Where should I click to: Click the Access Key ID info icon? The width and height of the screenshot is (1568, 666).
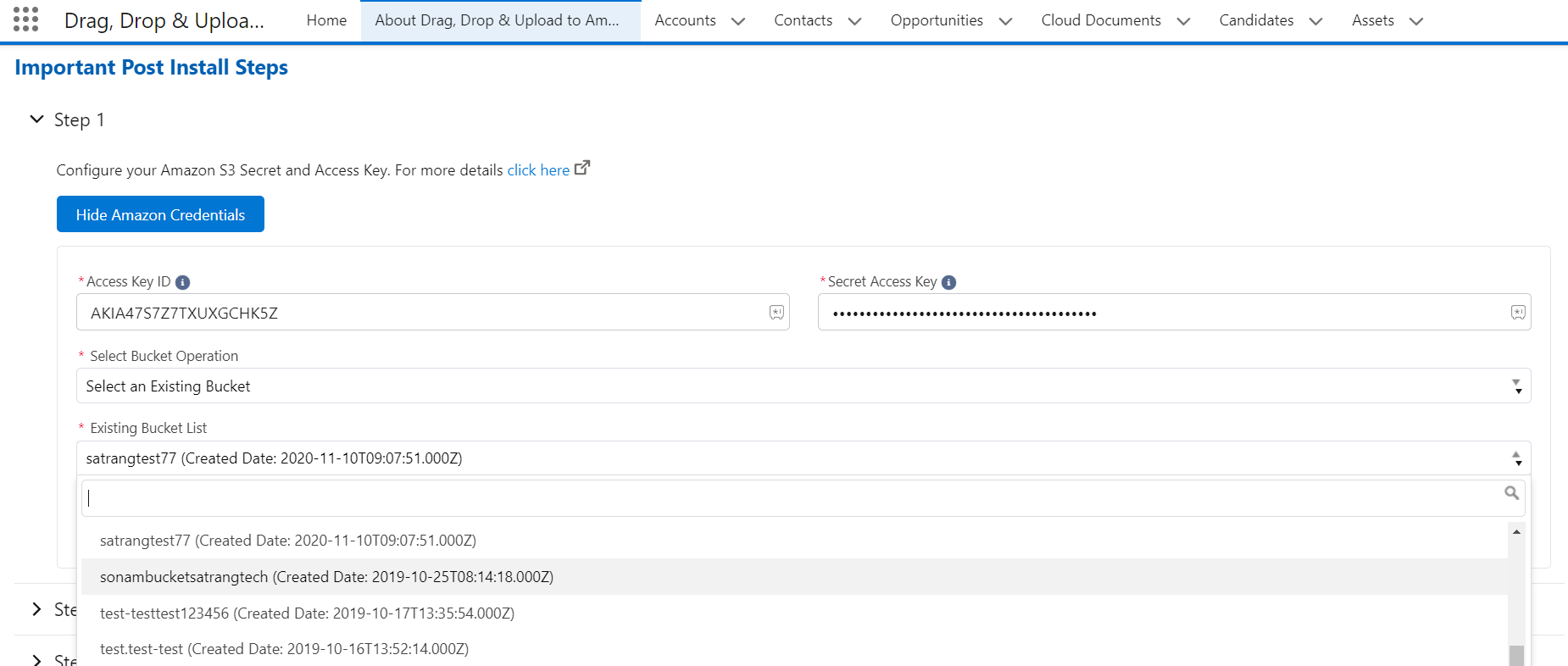tap(182, 282)
